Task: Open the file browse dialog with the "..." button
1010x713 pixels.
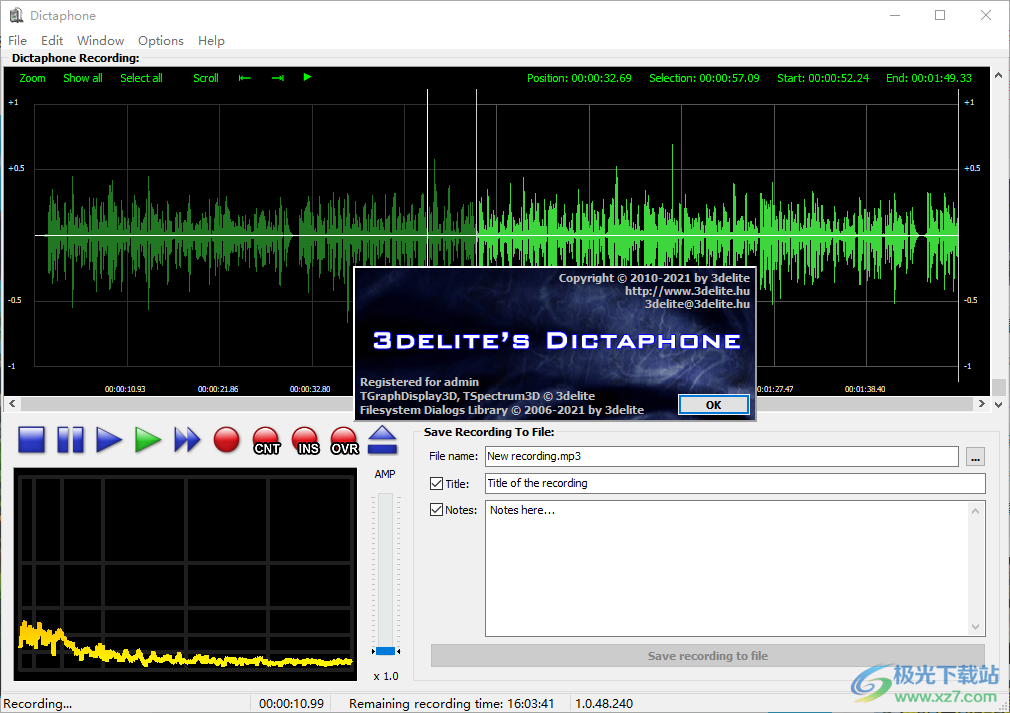Action: coord(976,457)
